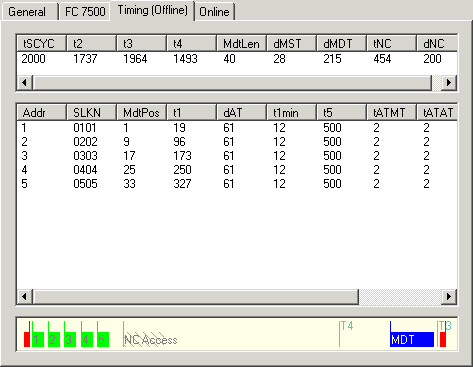This screenshot has width=473, height=367.
Task: Sort by the Addr column header
Action: point(42,112)
